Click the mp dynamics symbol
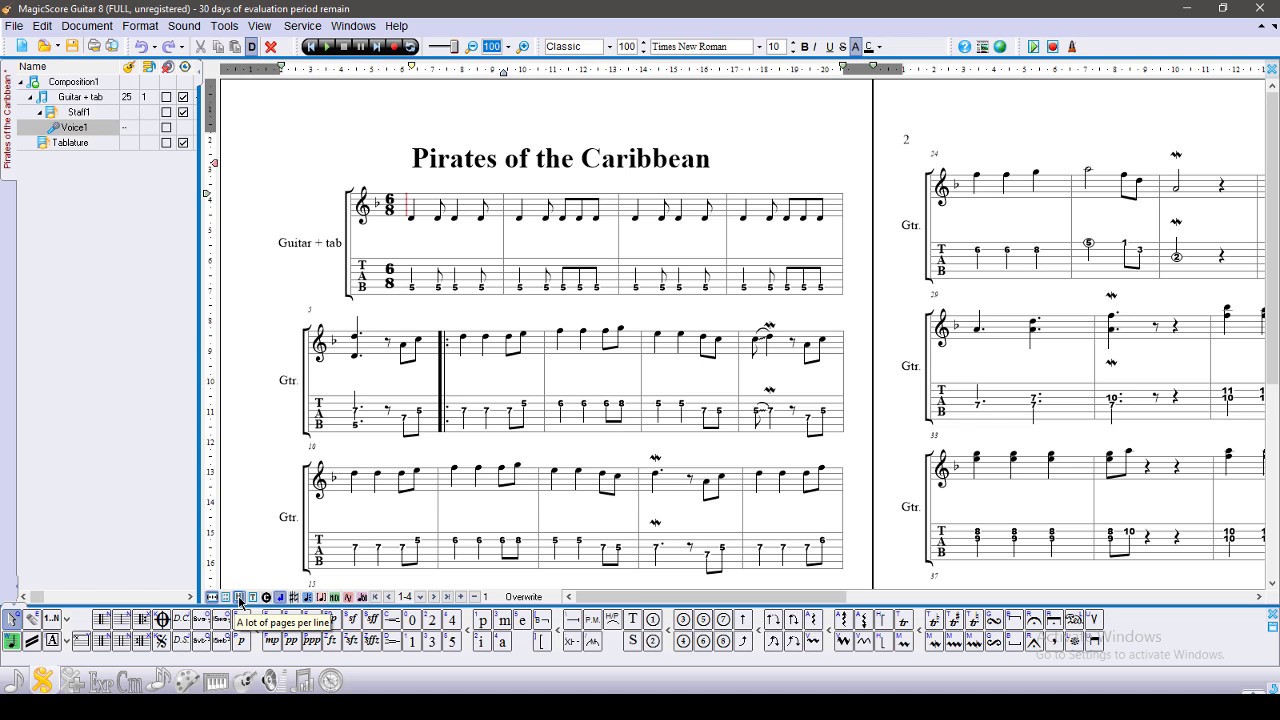The height and width of the screenshot is (720, 1280). point(271,641)
